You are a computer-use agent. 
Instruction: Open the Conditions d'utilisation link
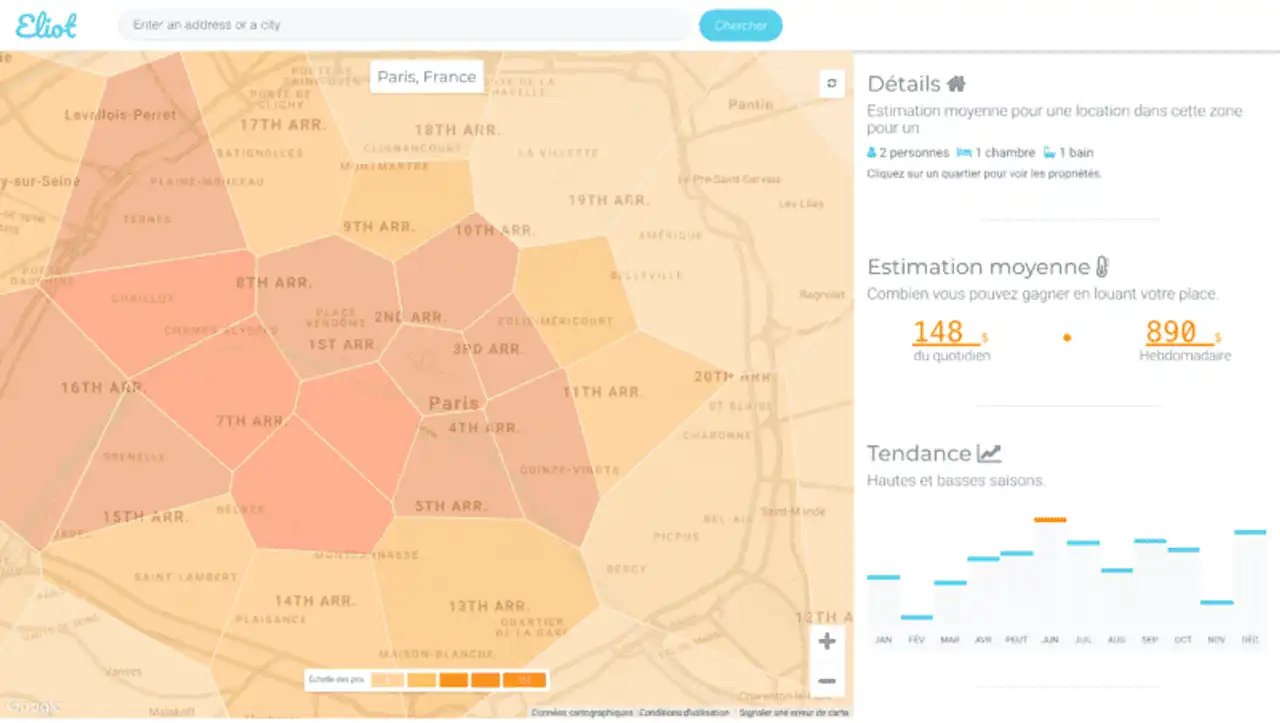(686, 713)
